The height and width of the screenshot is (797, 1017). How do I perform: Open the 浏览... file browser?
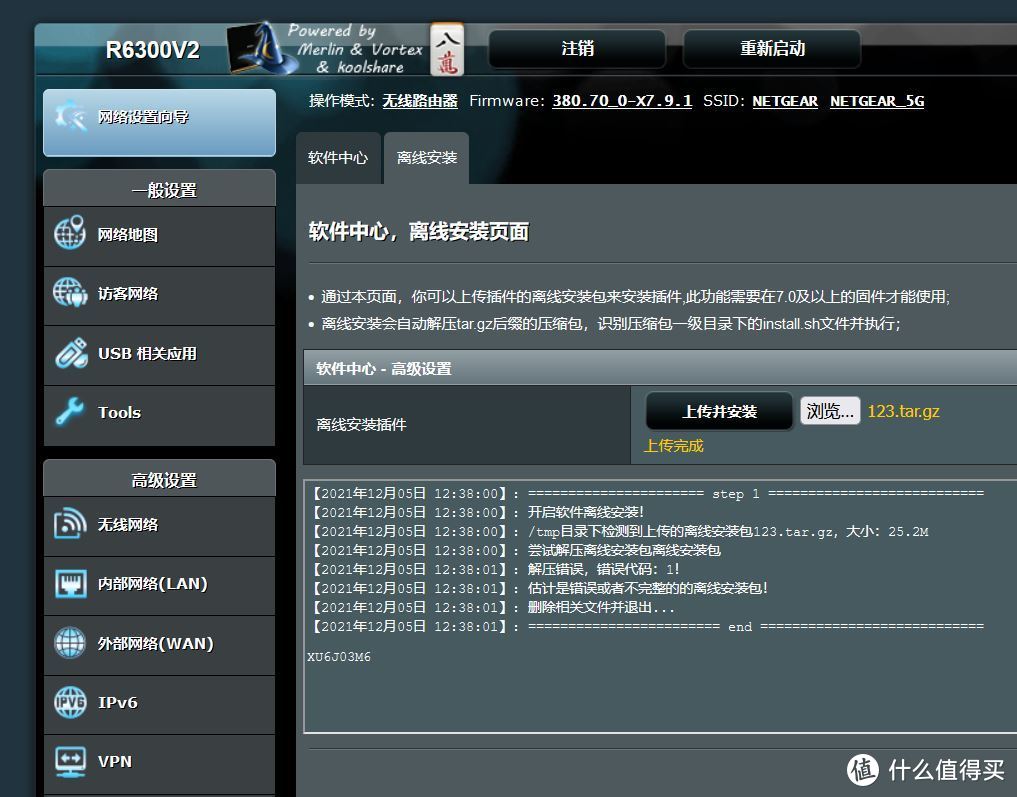pyautogui.click(x=829, y=411)
